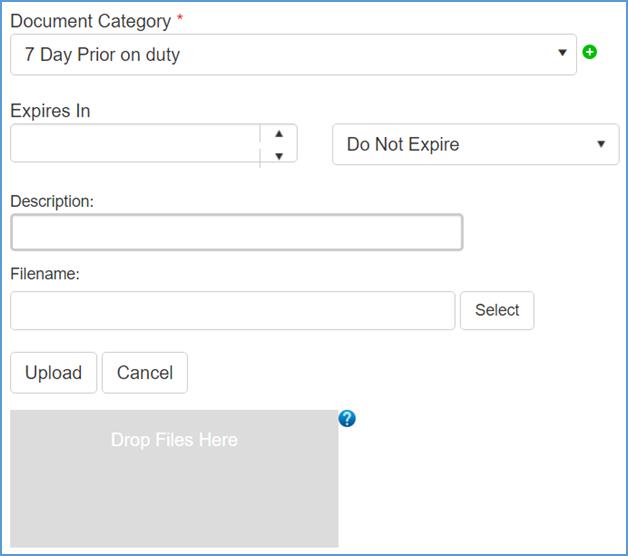Click the Expires In label
Viewport: 628px width, 556px height.
(x=50, y=111)
